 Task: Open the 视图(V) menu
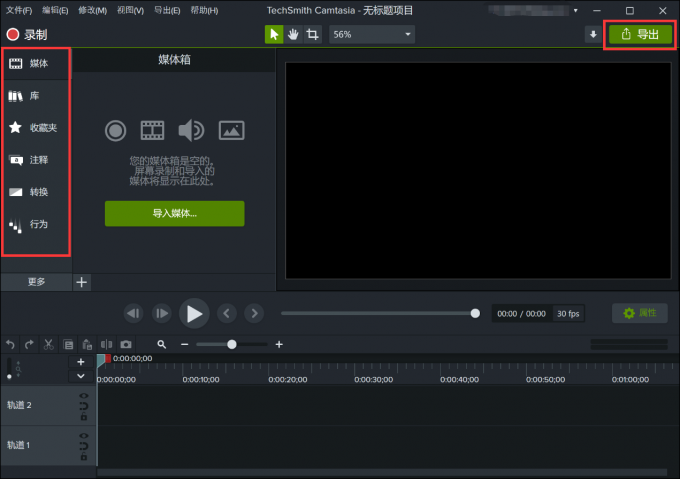130,10
